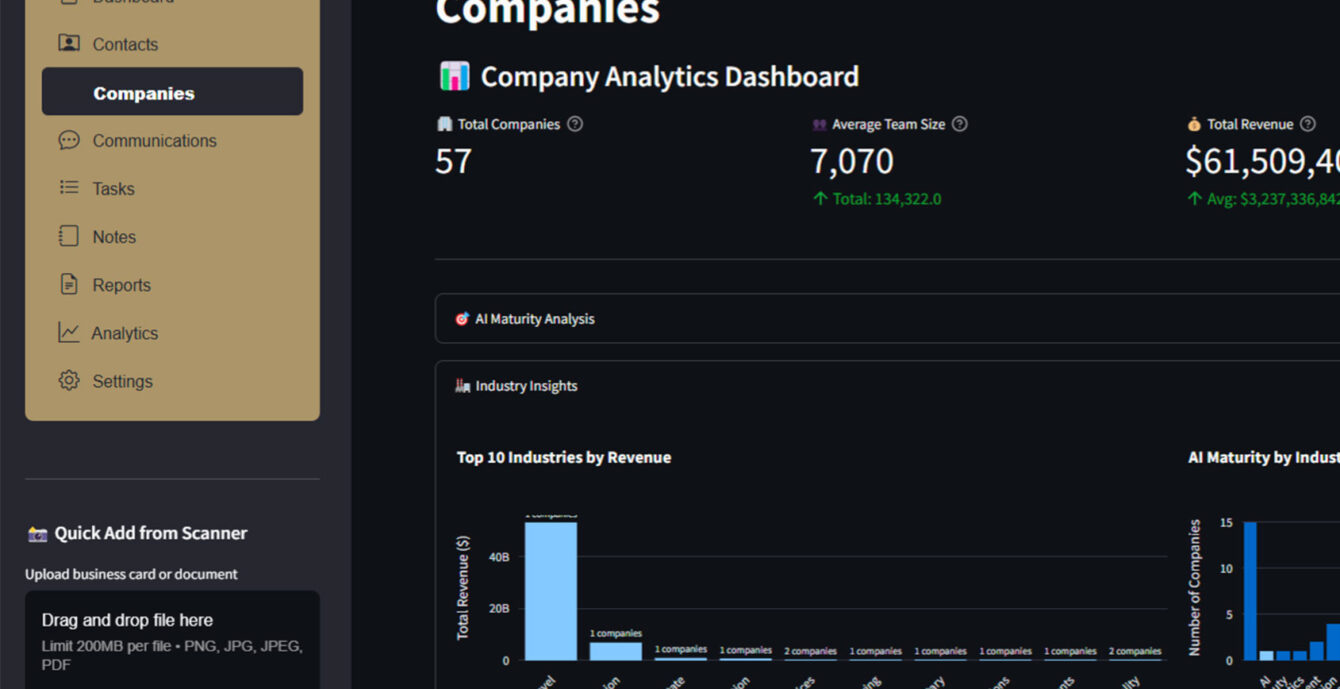Click help icon beside Average Team Size

click(960, 124)
